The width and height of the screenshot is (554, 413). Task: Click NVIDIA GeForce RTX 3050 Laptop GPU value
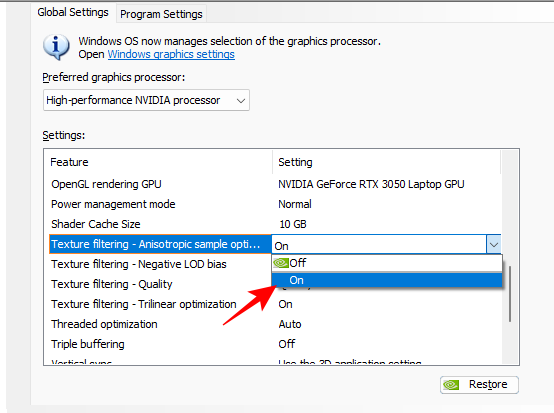[x=371, y=184]
